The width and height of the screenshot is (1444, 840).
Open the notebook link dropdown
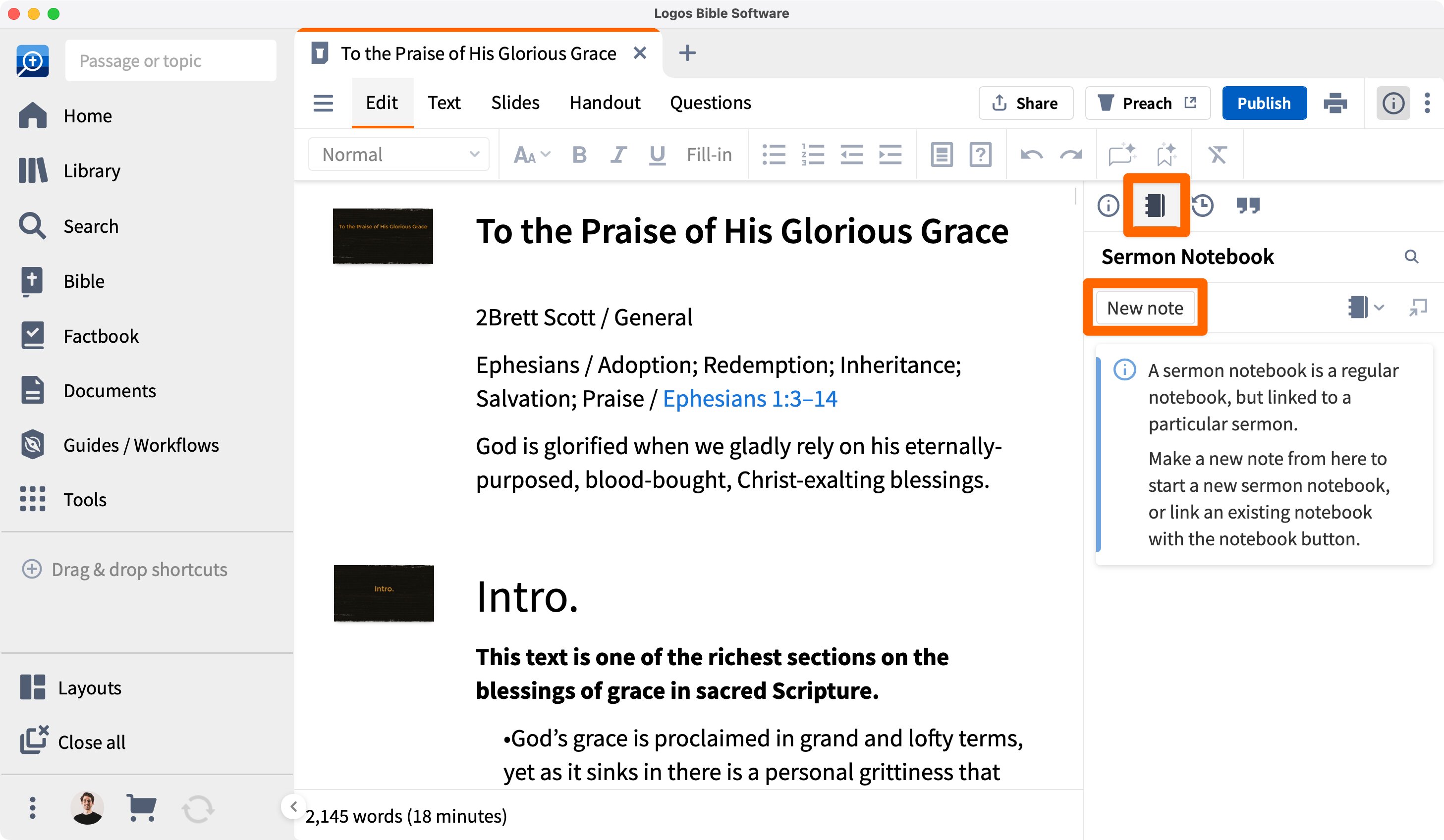[x=1366, y=308]
